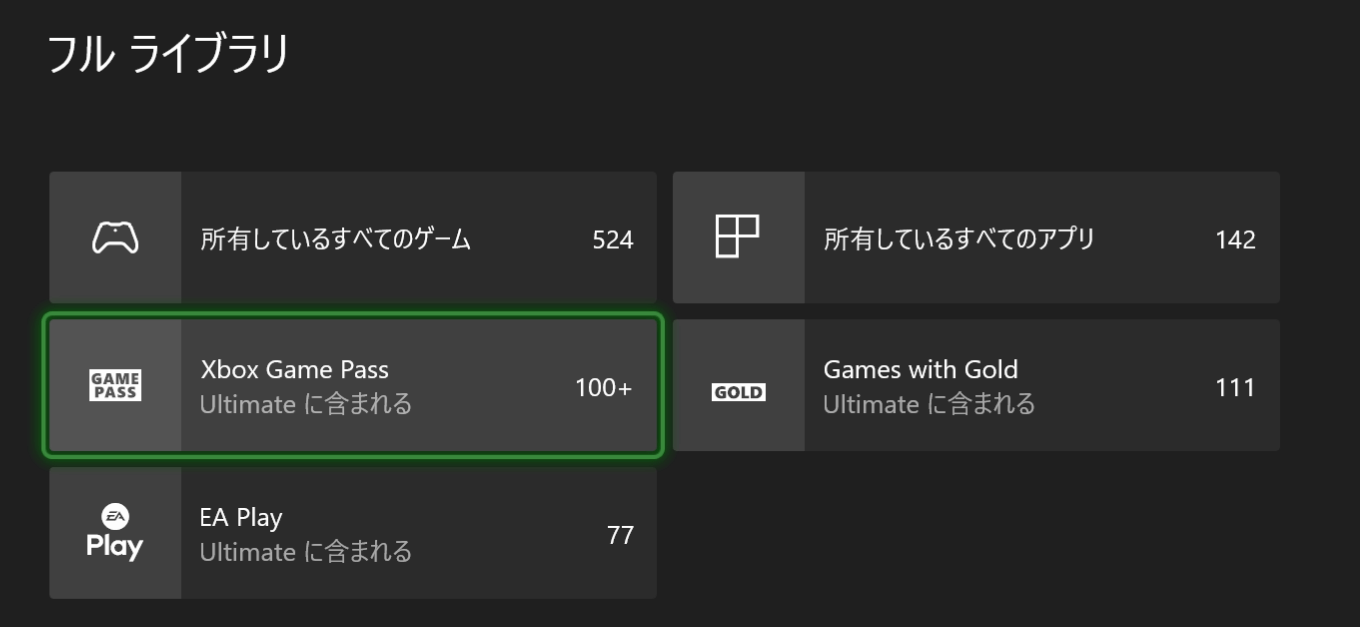
Task: Open 所有しているすべてのゲーム tile
Action: click(x=353, y=237)
